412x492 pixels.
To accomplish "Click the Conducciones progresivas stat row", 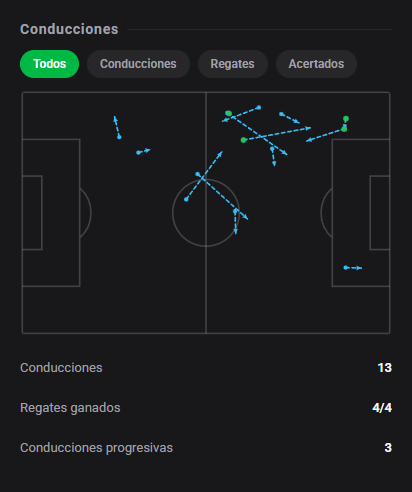I will tap(206, 448).
